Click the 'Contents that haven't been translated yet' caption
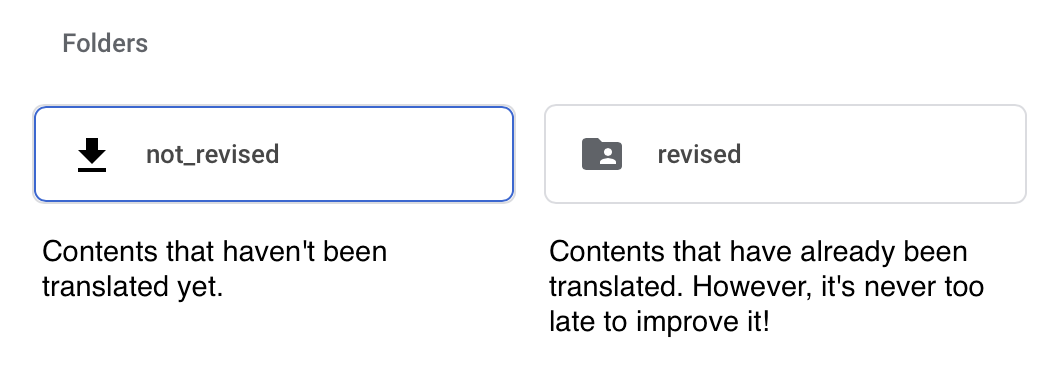This screenshot has width=1062, height=376. [215, 269]
